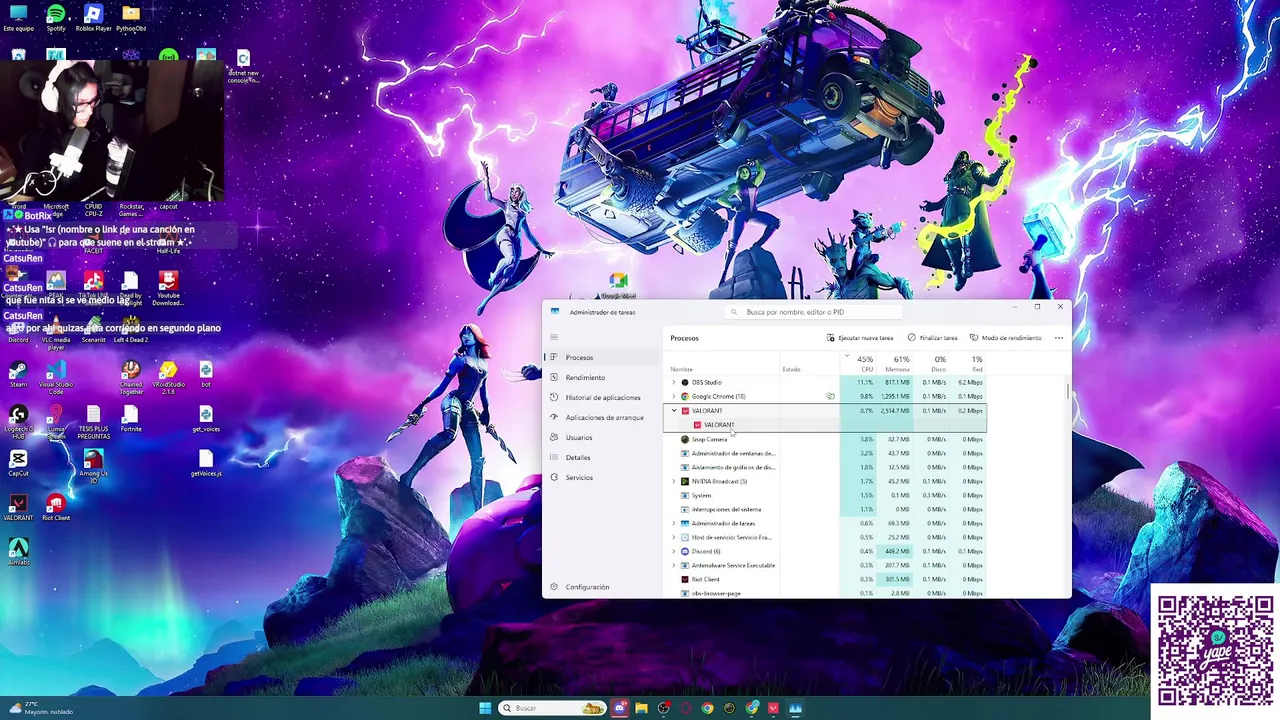Select the TESIS PLUS PREGUNTAS file
The image size is (1280, 720).
coord(93,422)
